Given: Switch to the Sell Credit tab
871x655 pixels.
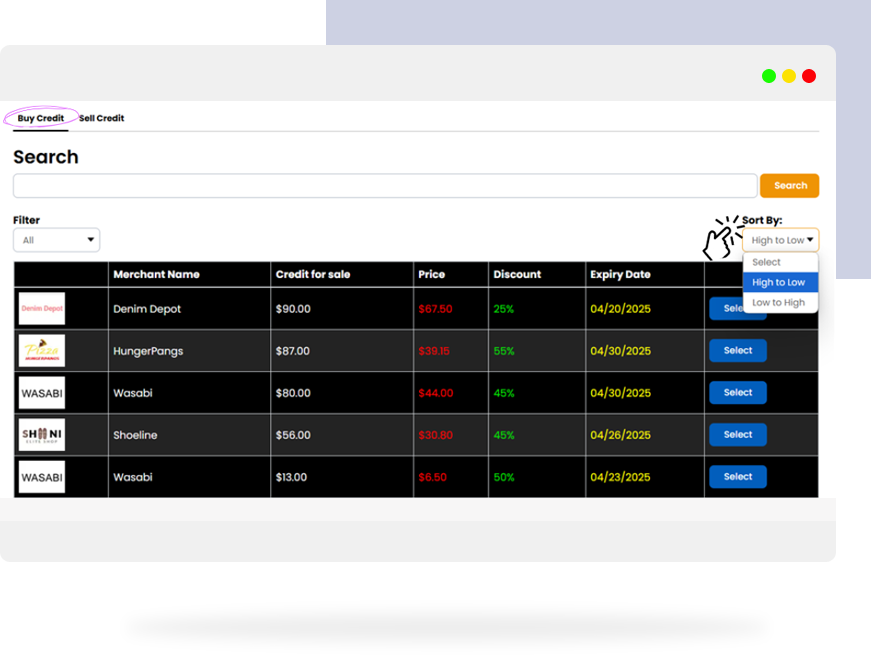Looking at the screenshot, I should [x=102, y=118].
